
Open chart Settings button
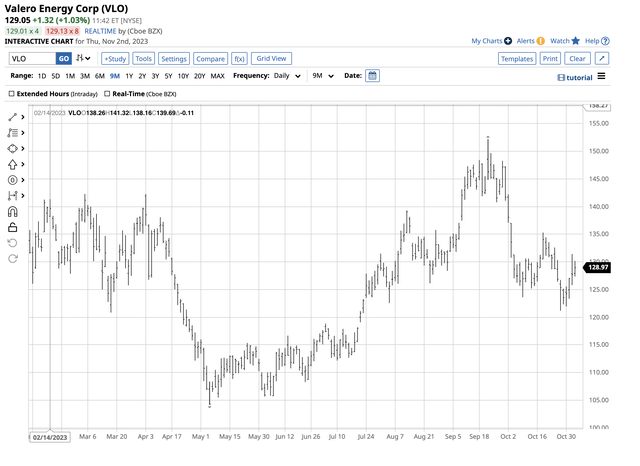click(x=173, y=59)
